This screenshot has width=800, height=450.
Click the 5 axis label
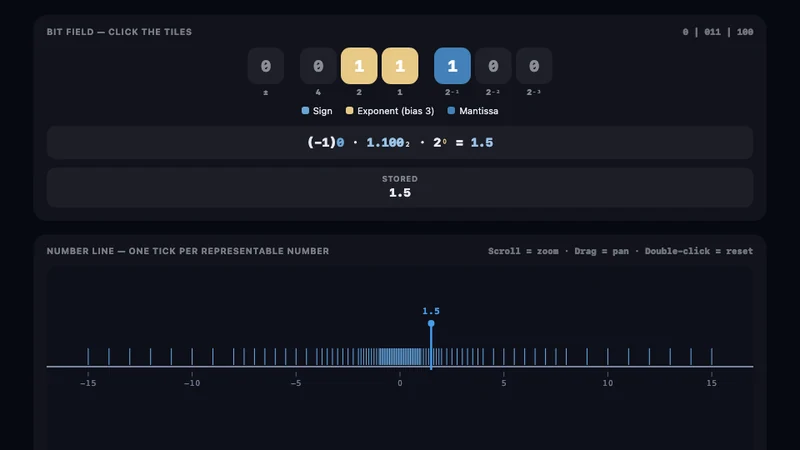pos(504,383)
